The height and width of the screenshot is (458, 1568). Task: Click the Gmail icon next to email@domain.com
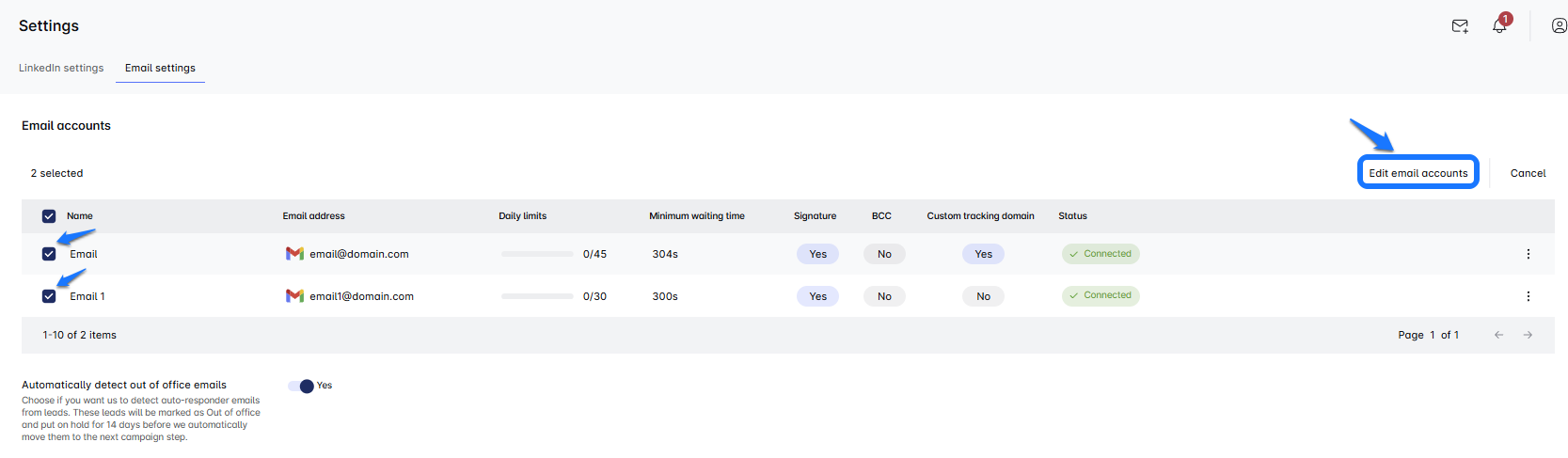tap(294, 254)
